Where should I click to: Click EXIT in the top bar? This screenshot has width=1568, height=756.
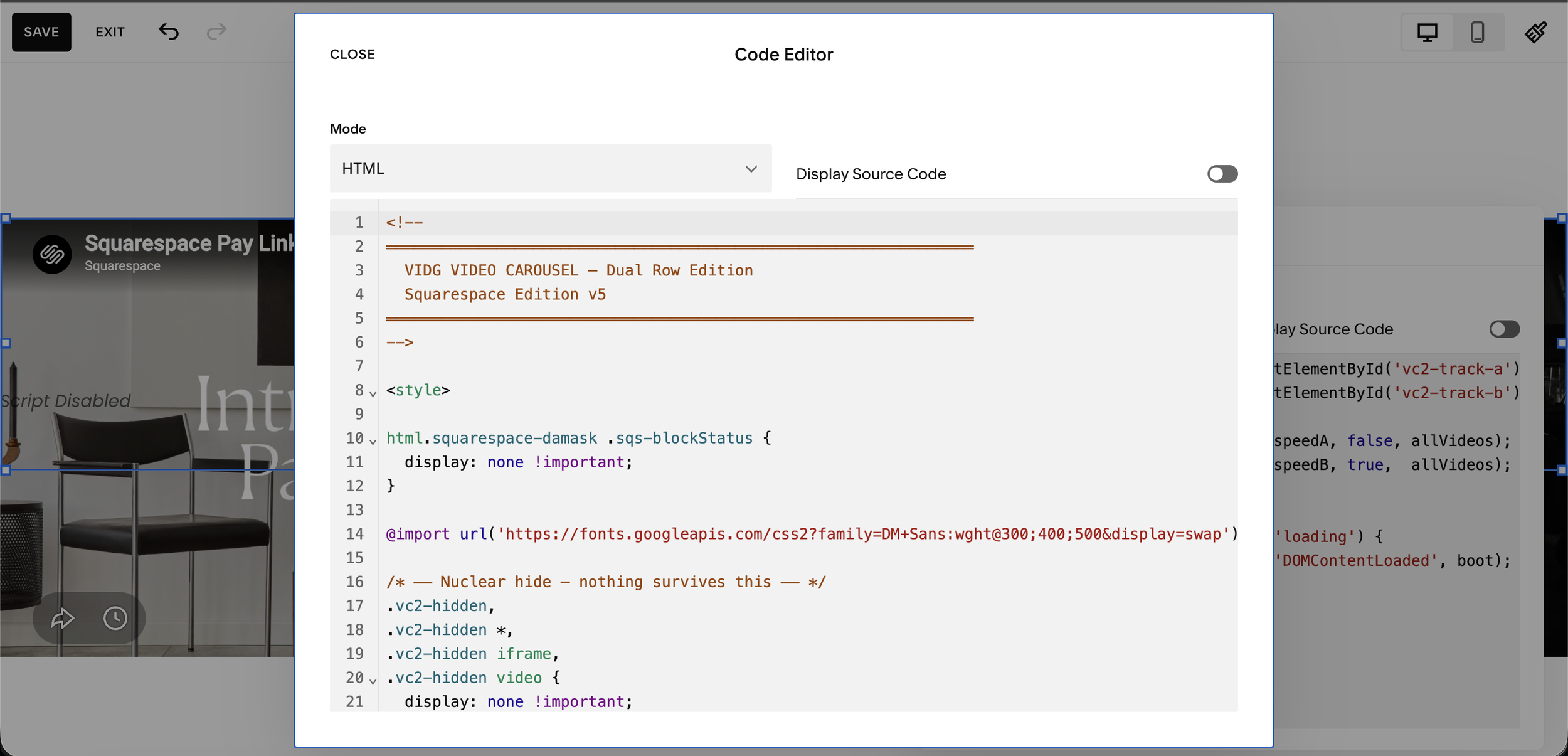click(x=110, y=32)
